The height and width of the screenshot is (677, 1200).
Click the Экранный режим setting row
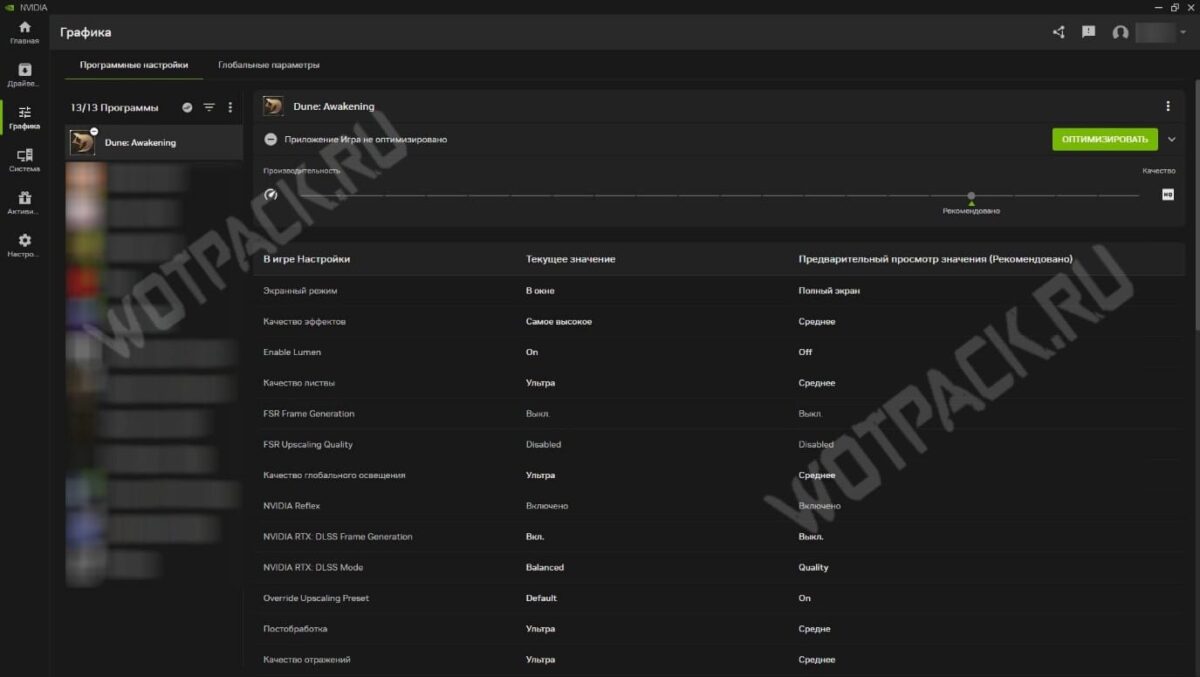pyautogui.click(x=718, y=291)
